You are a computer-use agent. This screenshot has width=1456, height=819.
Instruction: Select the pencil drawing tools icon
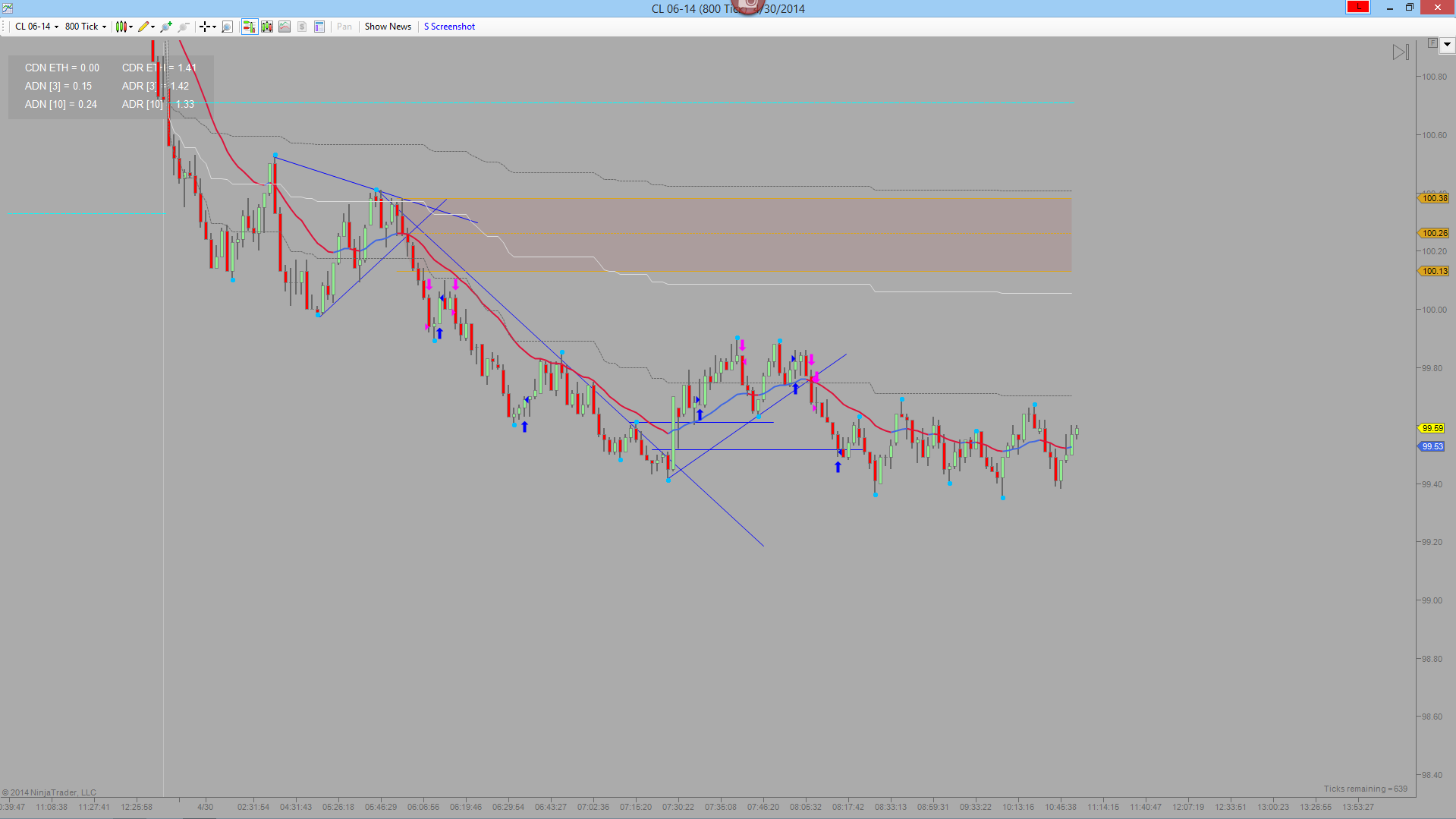[143, 27]
